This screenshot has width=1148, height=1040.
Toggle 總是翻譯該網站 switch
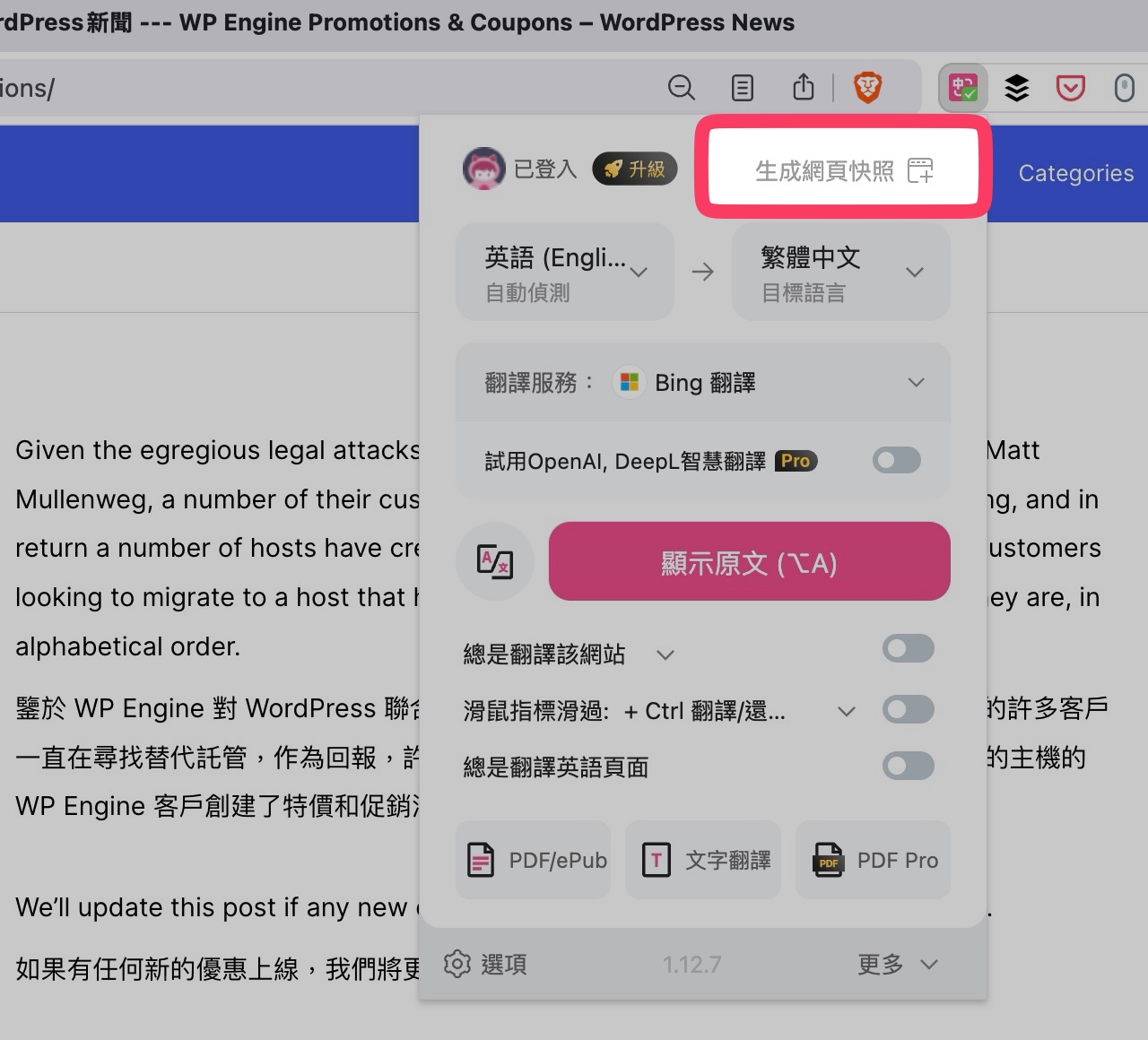click(x=909, y=648)
